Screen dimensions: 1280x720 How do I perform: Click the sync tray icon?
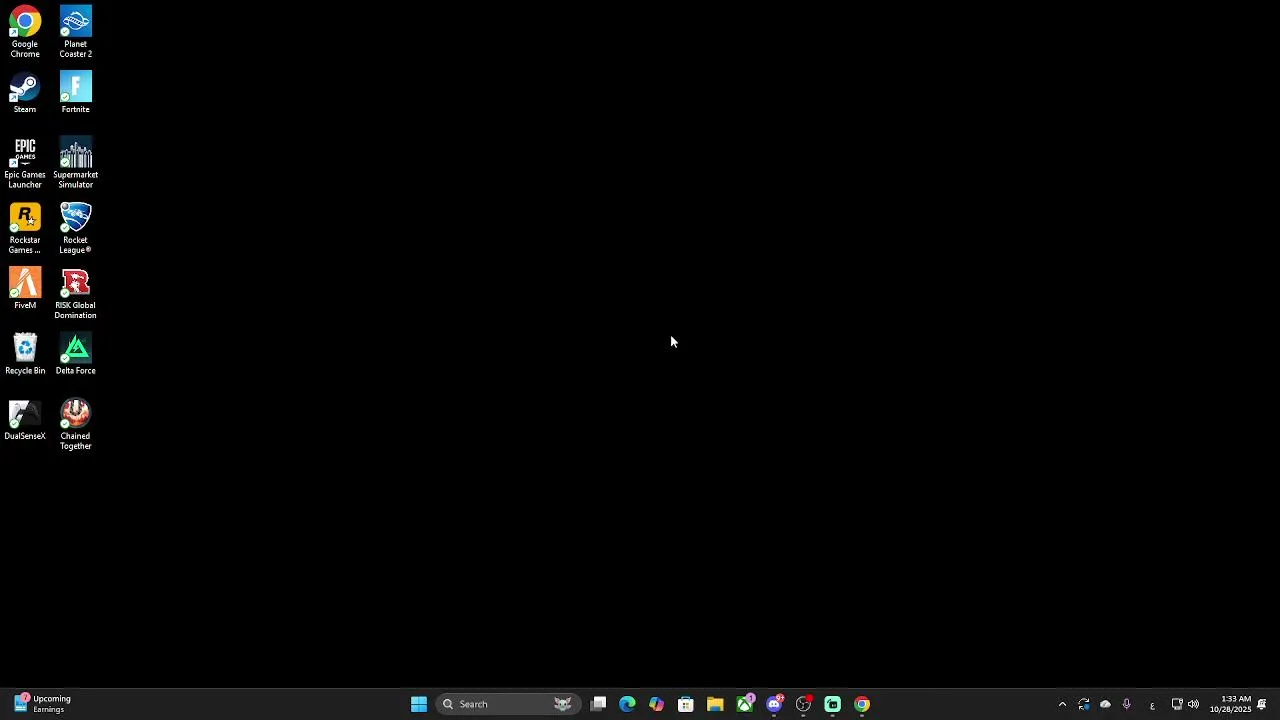coord(1084,704)
